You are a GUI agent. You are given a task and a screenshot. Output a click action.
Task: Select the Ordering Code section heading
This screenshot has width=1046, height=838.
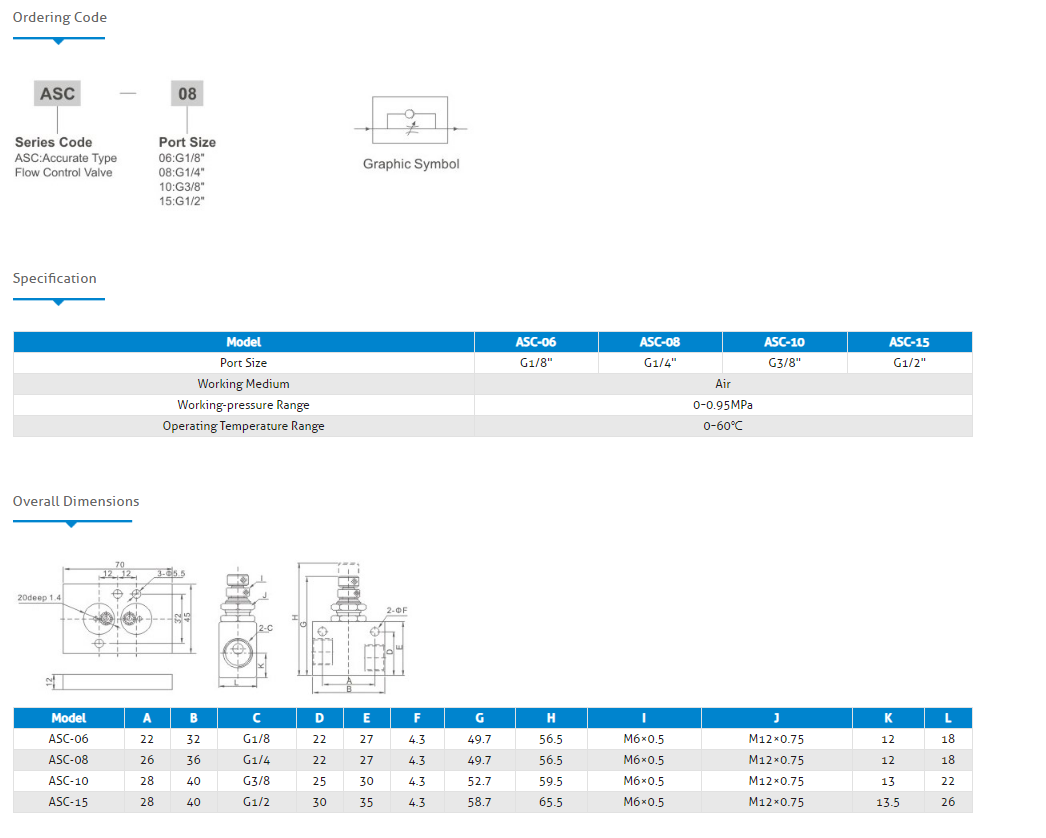point(60,17)
